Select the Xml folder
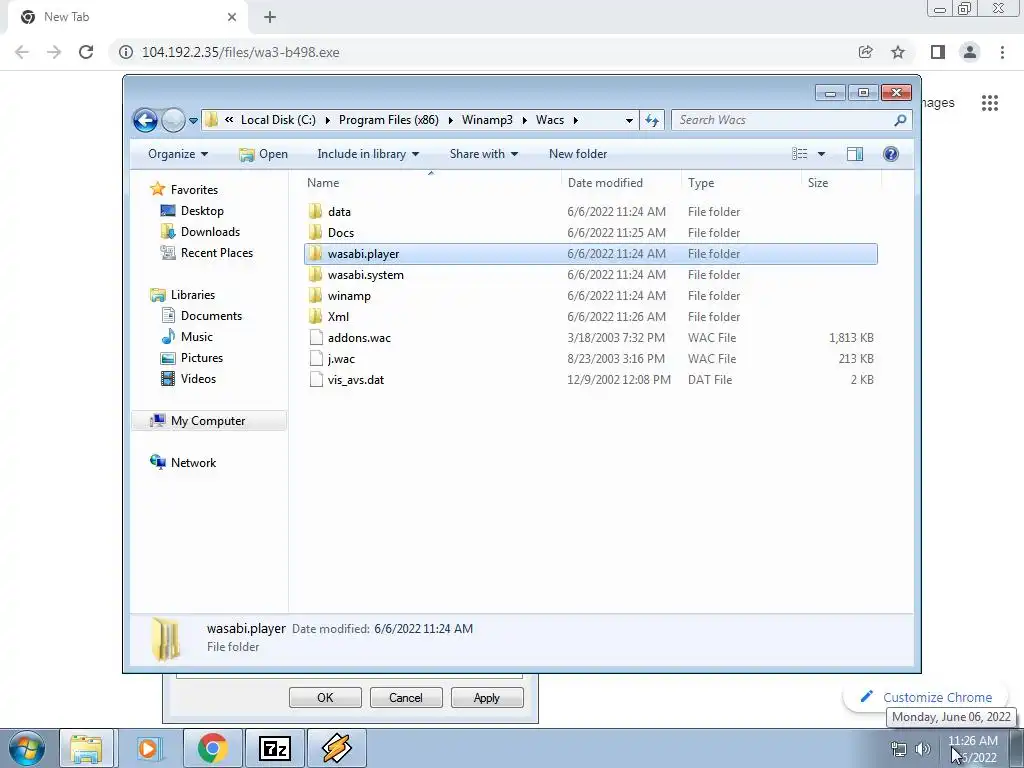The image size is (1024, 768). [590, 317]
